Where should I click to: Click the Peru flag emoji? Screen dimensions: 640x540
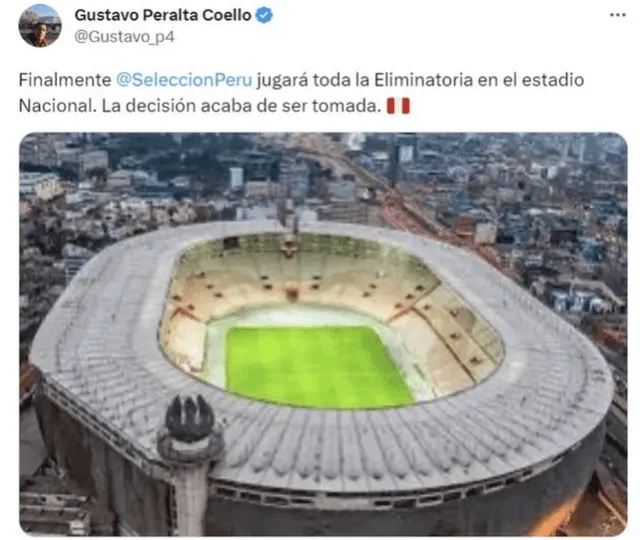398,106
